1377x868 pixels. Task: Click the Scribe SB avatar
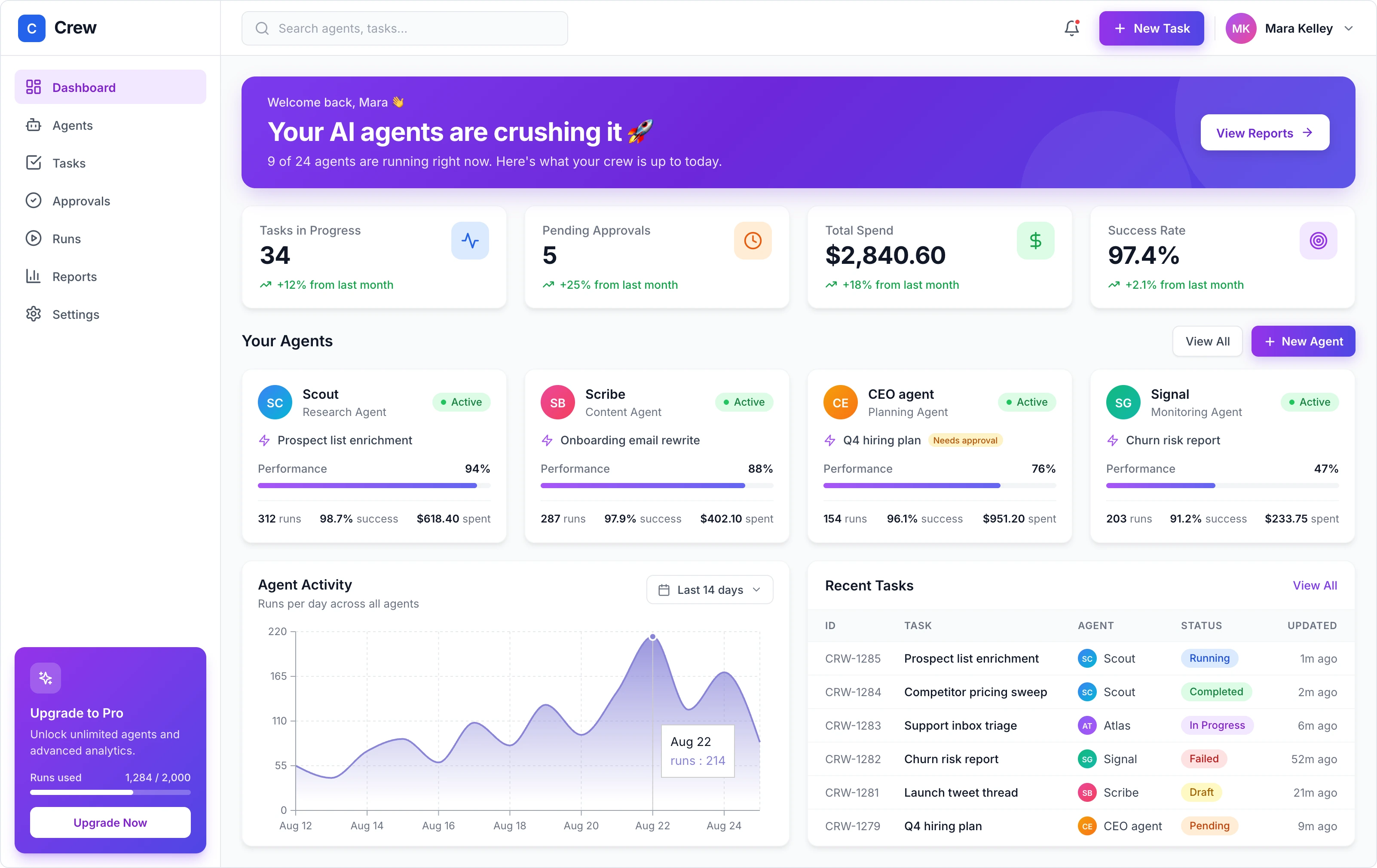[x=557, y=403]
